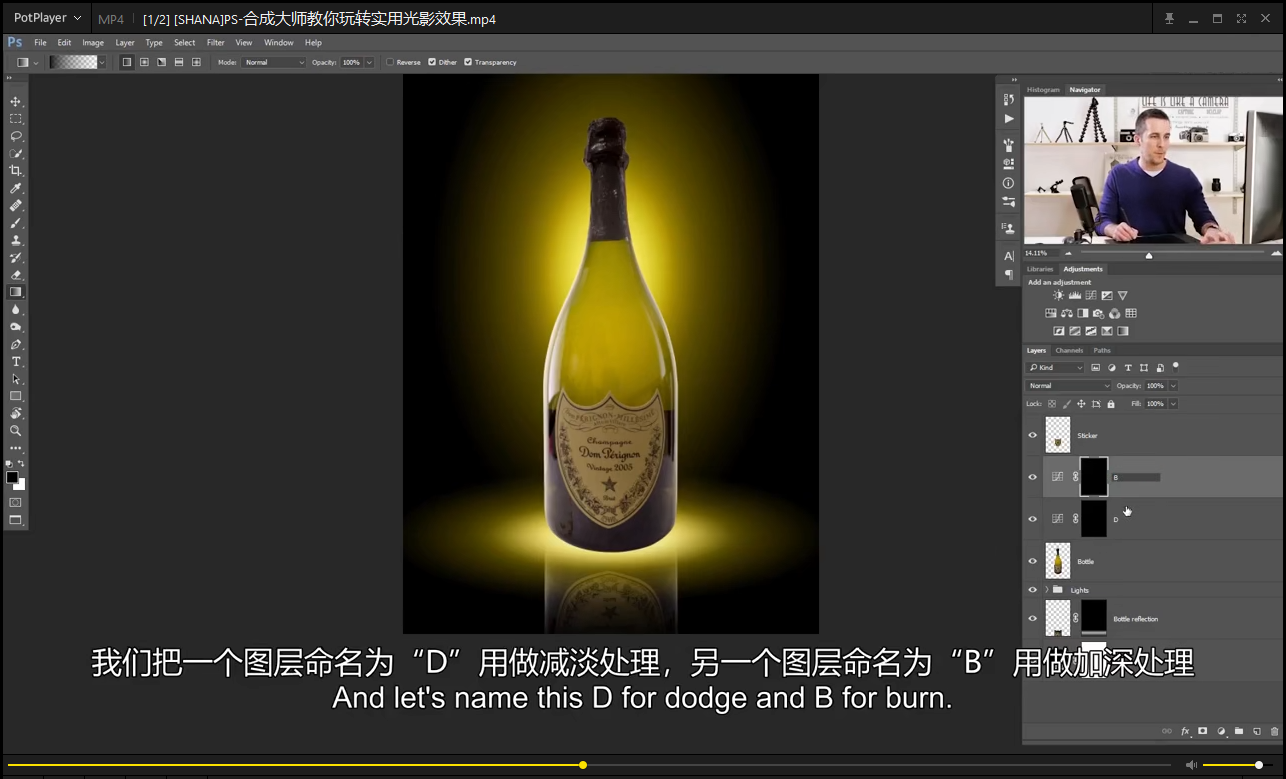Open the Actions panel play icon
The image size is (1286, 779).
(1008, 119)
